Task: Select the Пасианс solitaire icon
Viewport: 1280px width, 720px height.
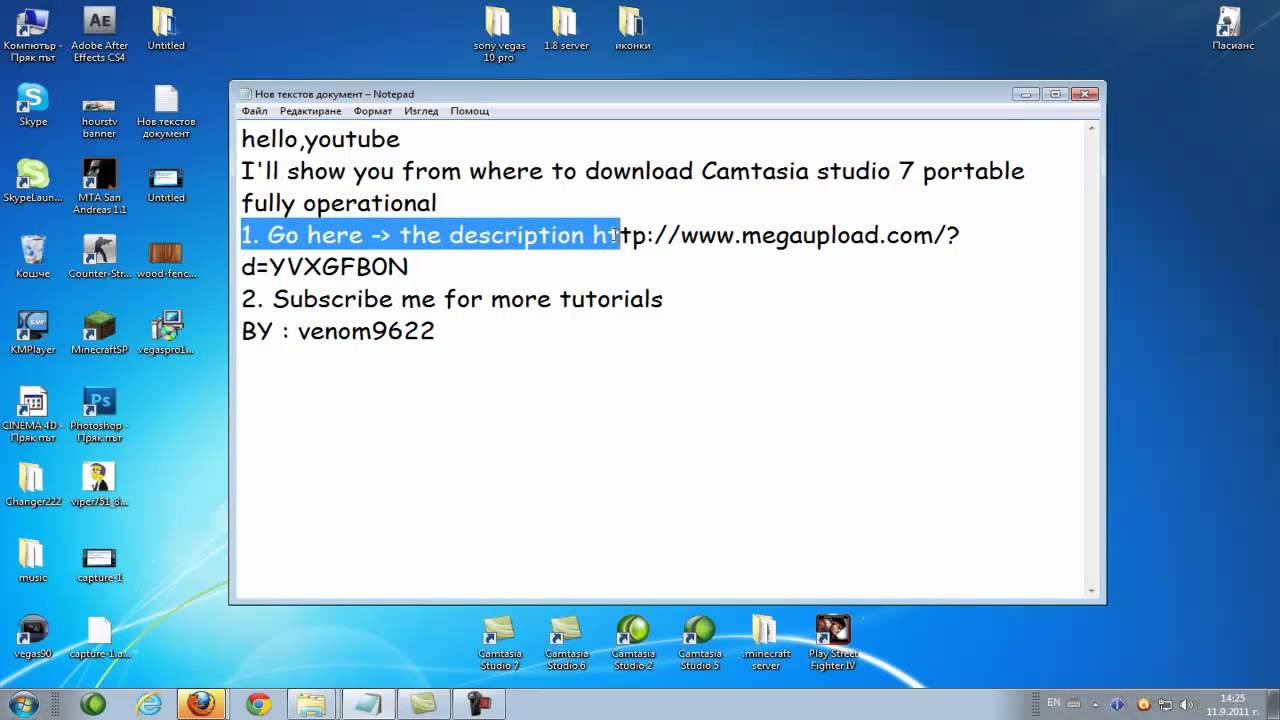Action: point(1232,29)
